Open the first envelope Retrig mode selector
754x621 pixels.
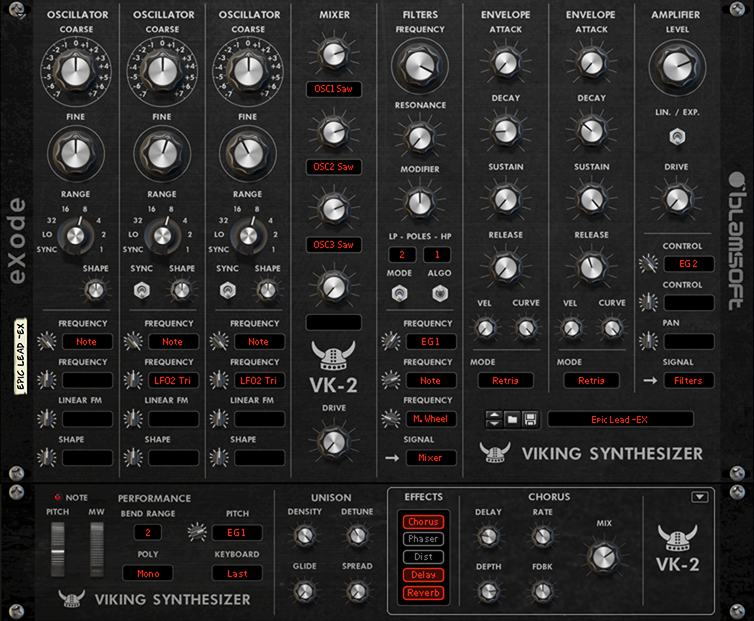[x=505, y=380]
